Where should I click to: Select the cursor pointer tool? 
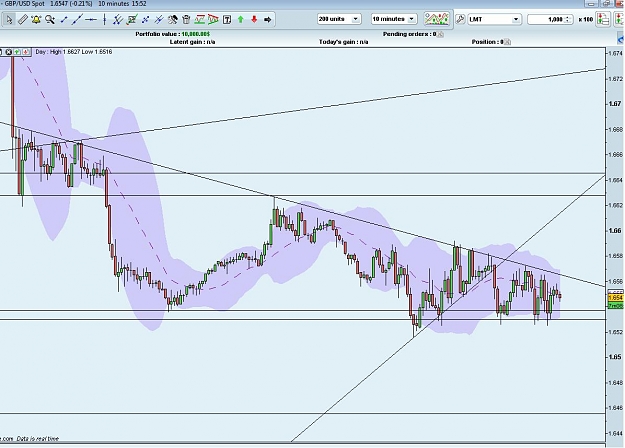9,19
